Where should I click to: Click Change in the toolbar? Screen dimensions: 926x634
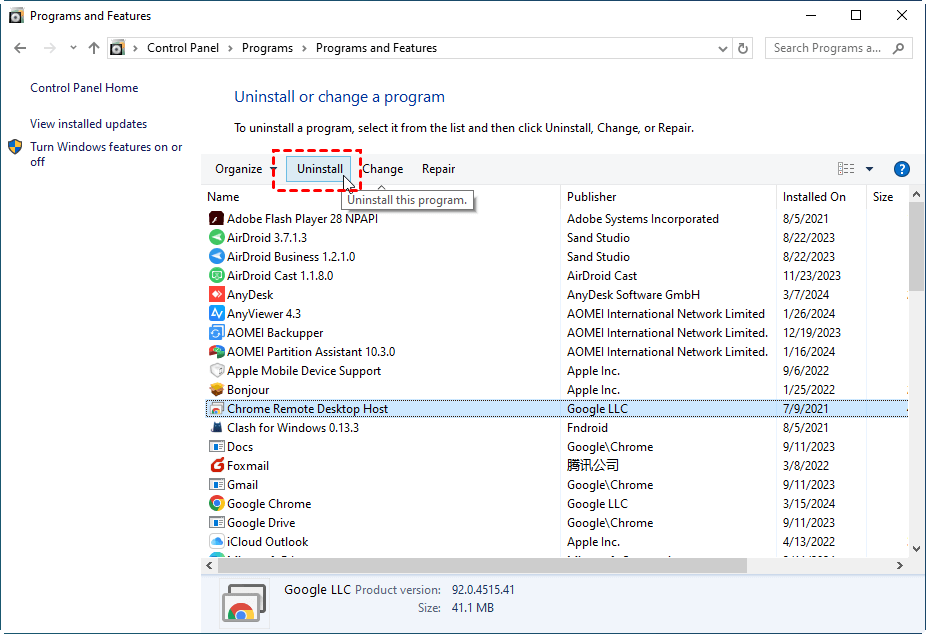click(383, 169)
